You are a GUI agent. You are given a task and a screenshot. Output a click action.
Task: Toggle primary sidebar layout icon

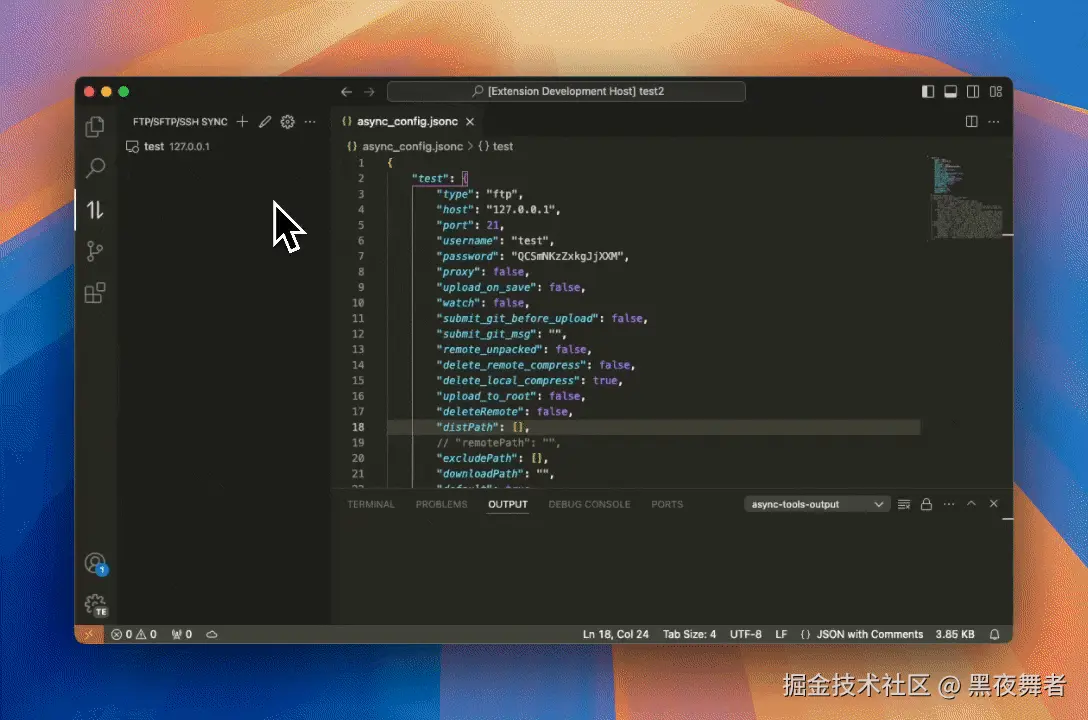(928, 92)
